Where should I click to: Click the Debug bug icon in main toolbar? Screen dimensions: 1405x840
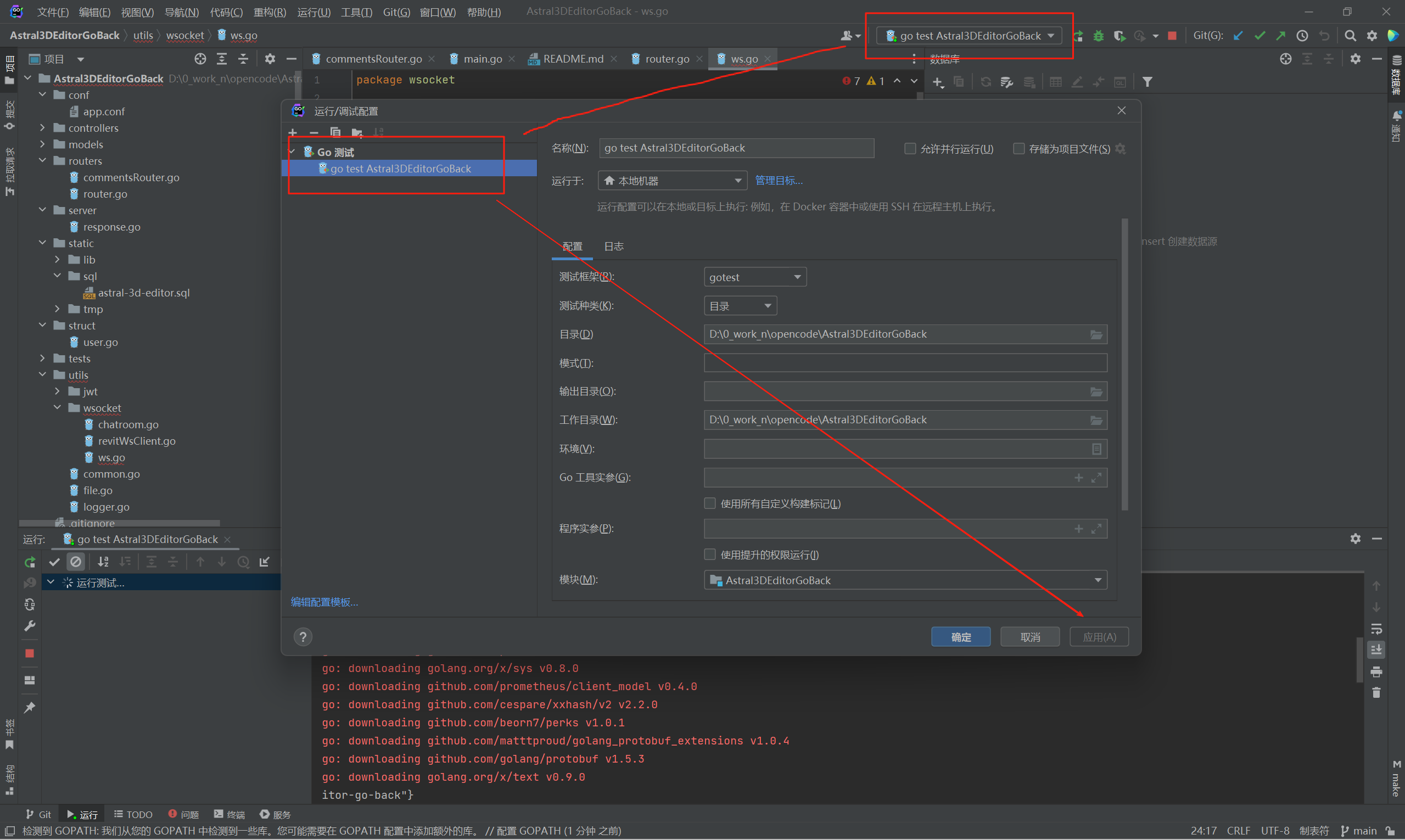click(x=1099, y=36)
